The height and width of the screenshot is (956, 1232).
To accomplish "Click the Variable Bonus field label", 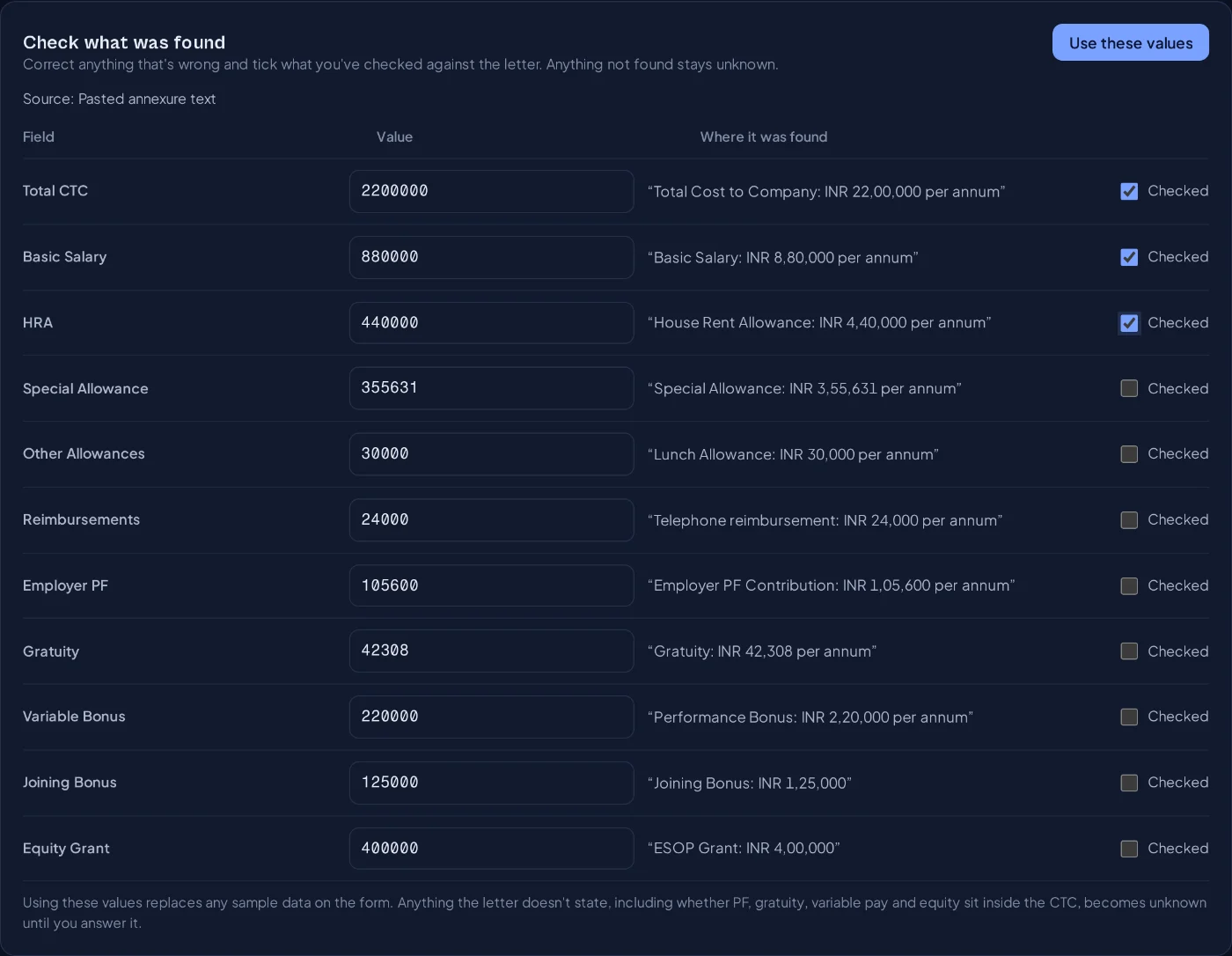I will (x=74, y=717).
